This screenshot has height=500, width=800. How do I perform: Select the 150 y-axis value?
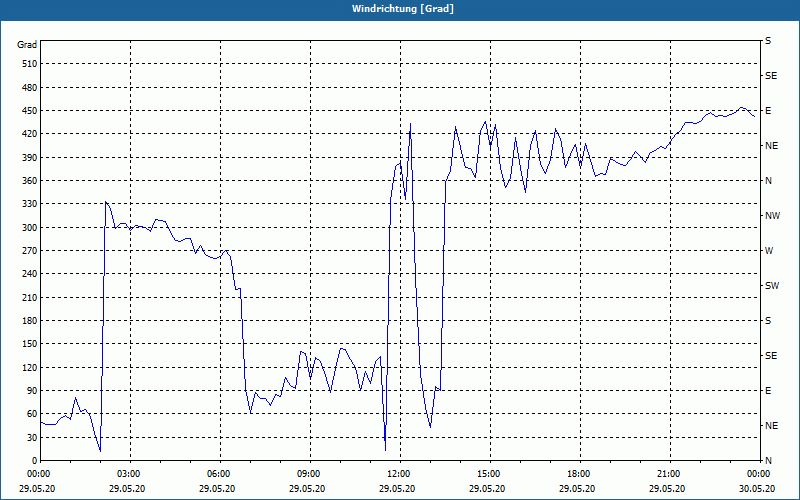pyautogui.click(x=30, y=344)
